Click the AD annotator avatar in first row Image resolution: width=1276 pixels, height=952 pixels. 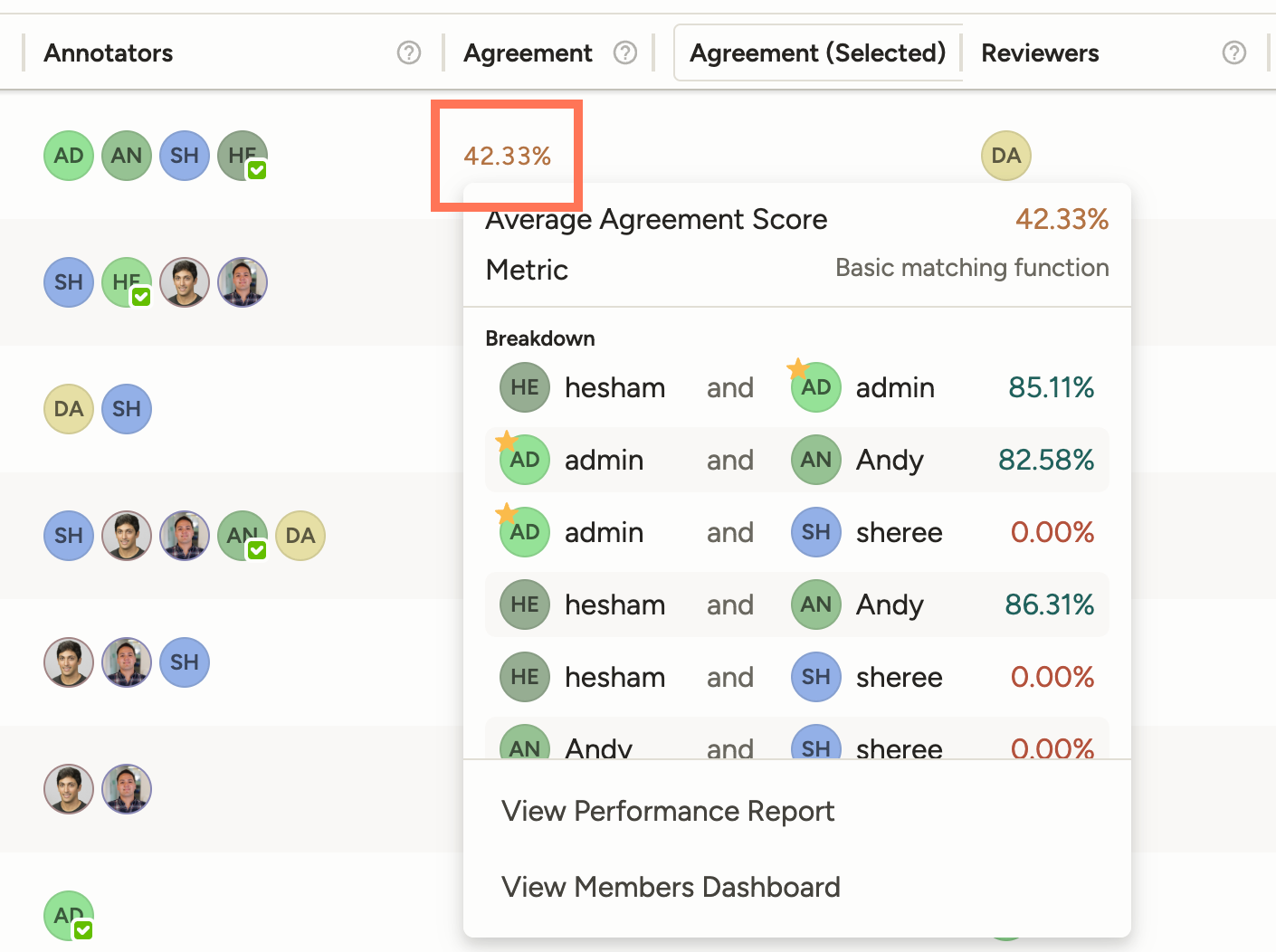(x=69, y=156)
